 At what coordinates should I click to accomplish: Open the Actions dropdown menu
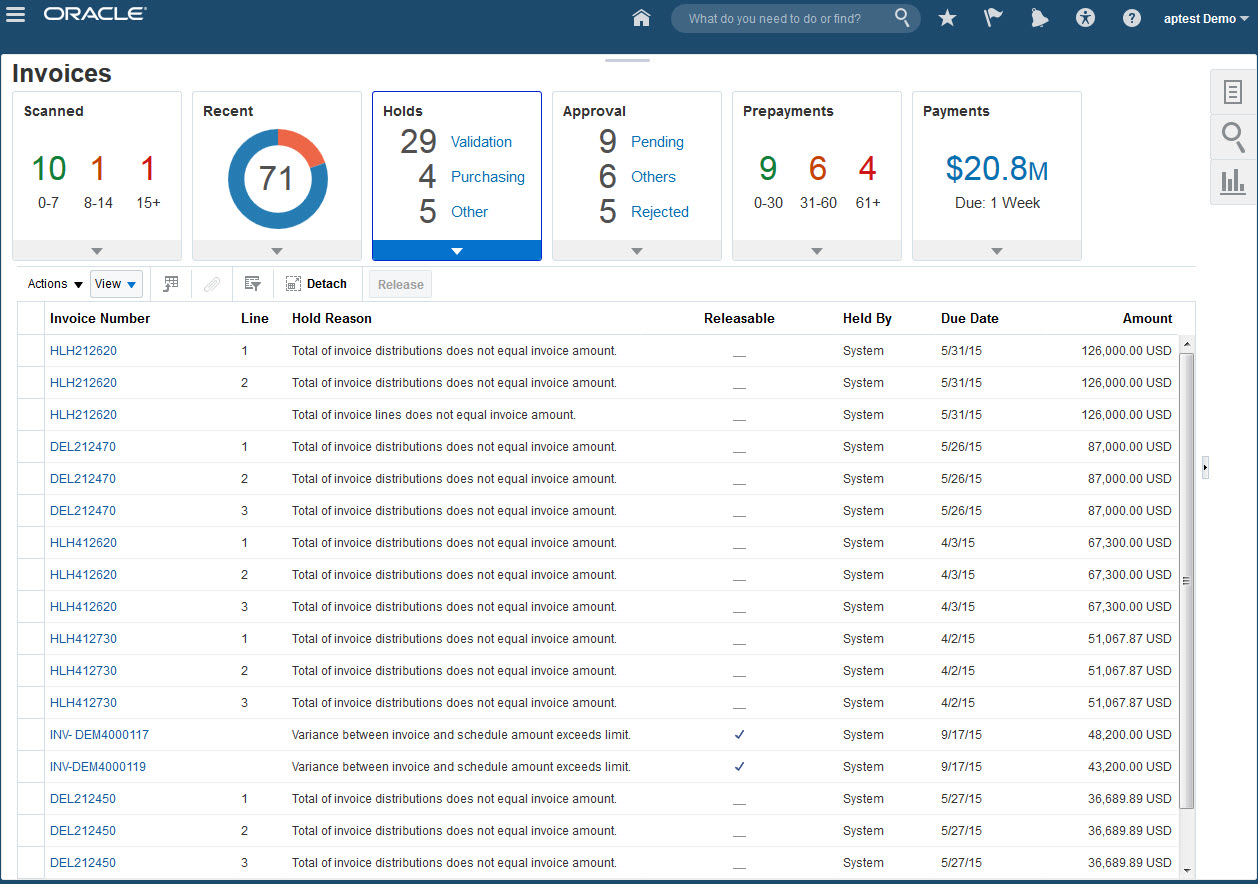pyautogui.click(x=55, y=284)
